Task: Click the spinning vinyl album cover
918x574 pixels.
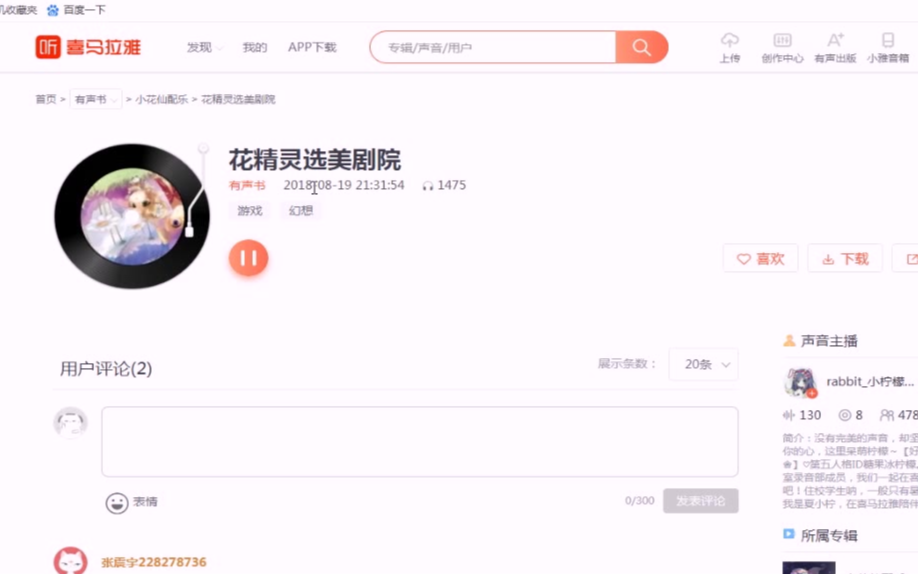Action: (x=132, y=216)
